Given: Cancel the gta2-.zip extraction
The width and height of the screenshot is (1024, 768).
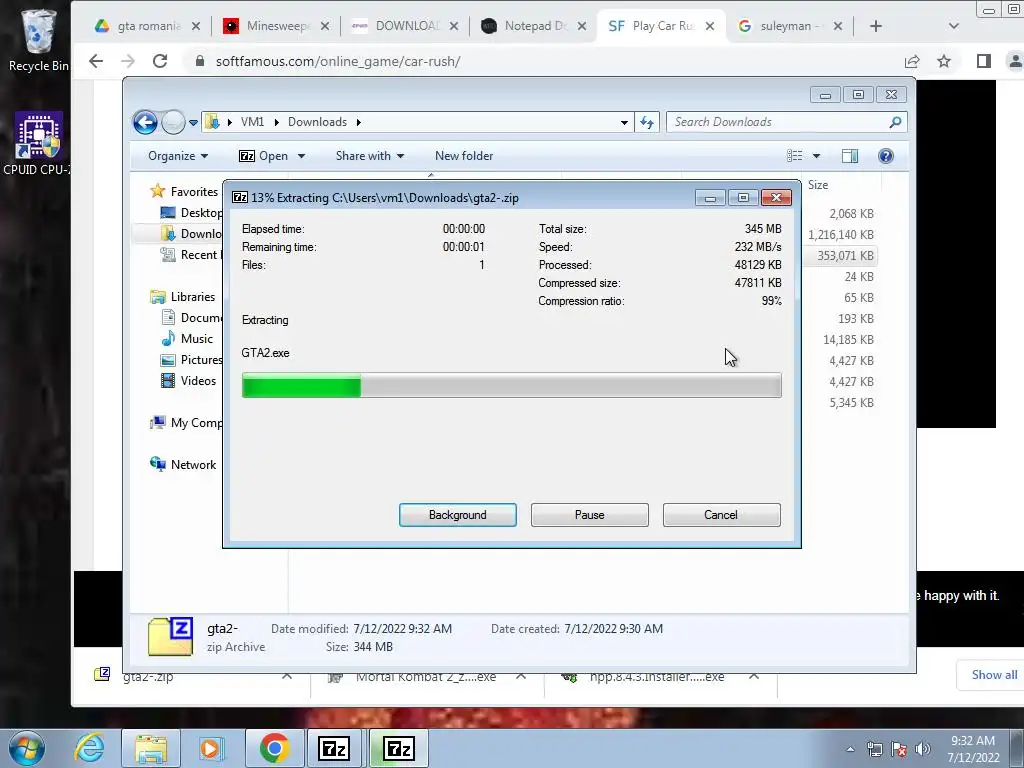Looking at the screenshot, I should click(721, 515).
